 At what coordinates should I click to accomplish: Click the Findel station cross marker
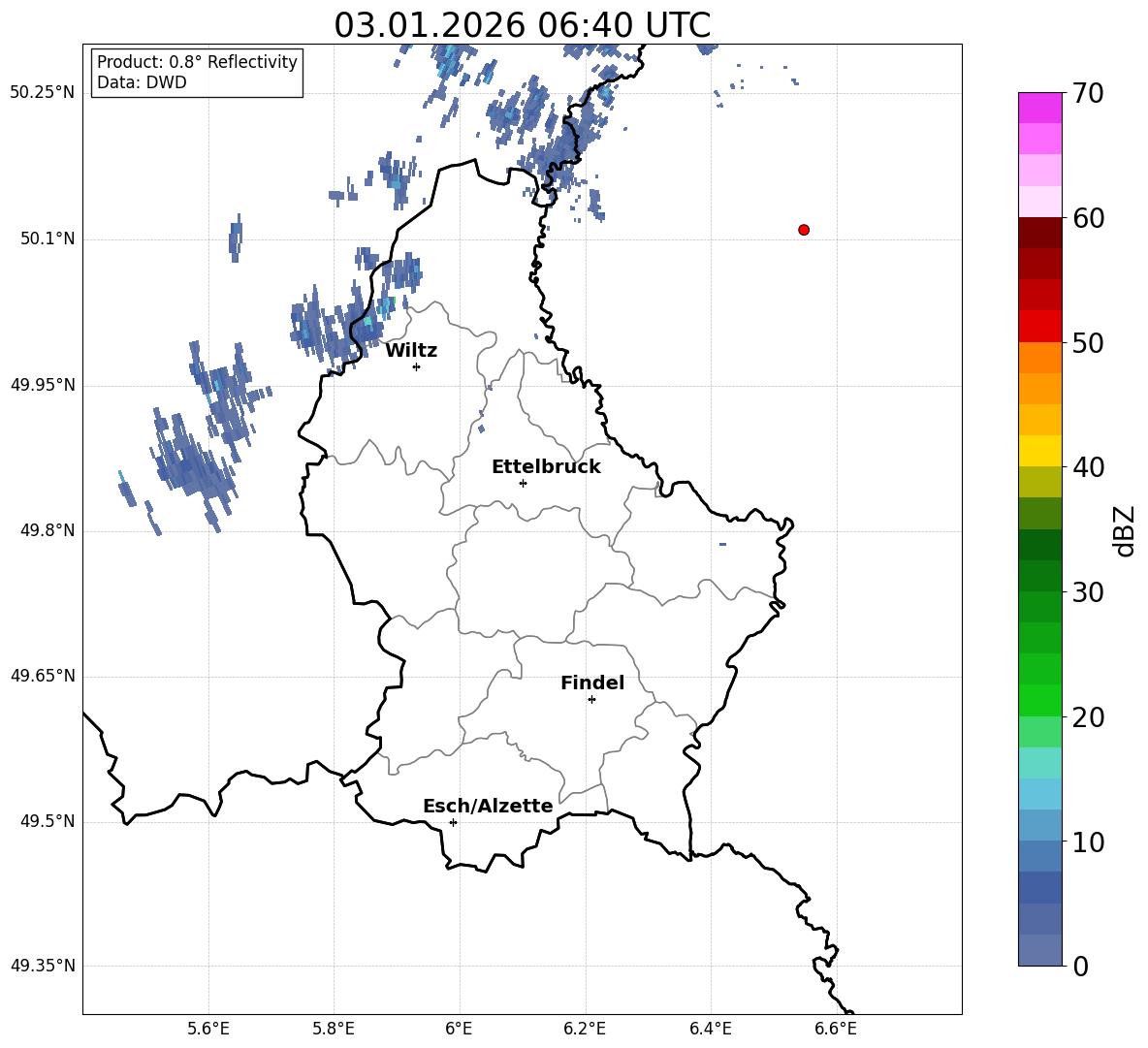coord(591,700)
